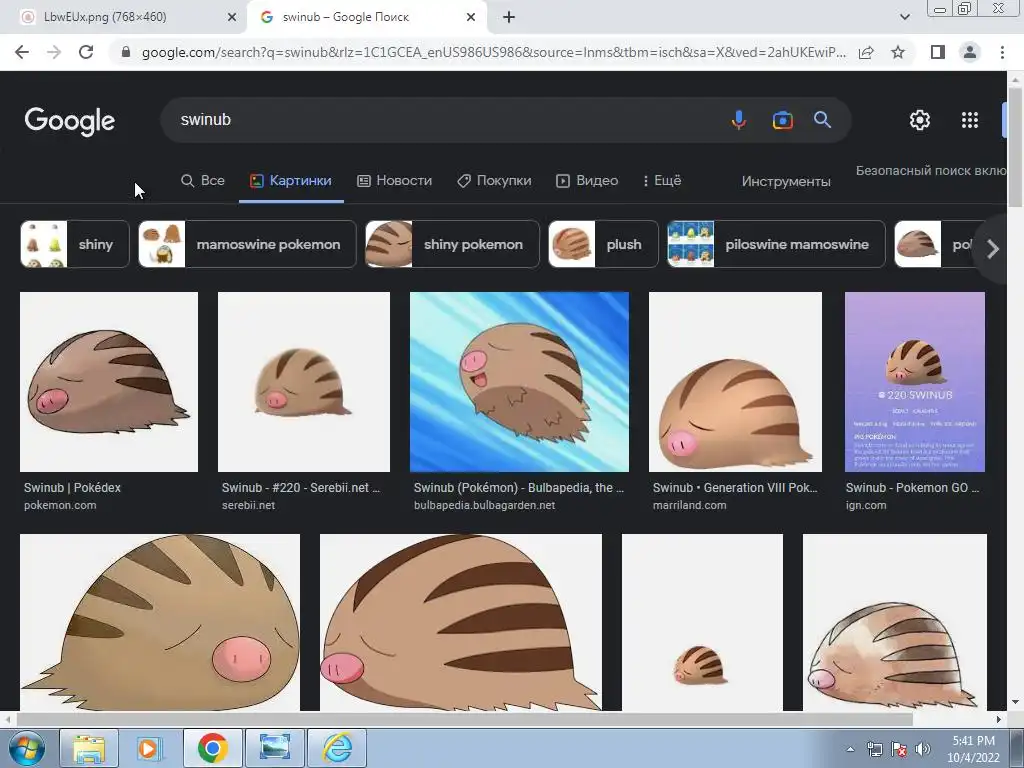Close the swinub Google search tab
Screen dimensions: 1024x768
click(x=470, y=17)
